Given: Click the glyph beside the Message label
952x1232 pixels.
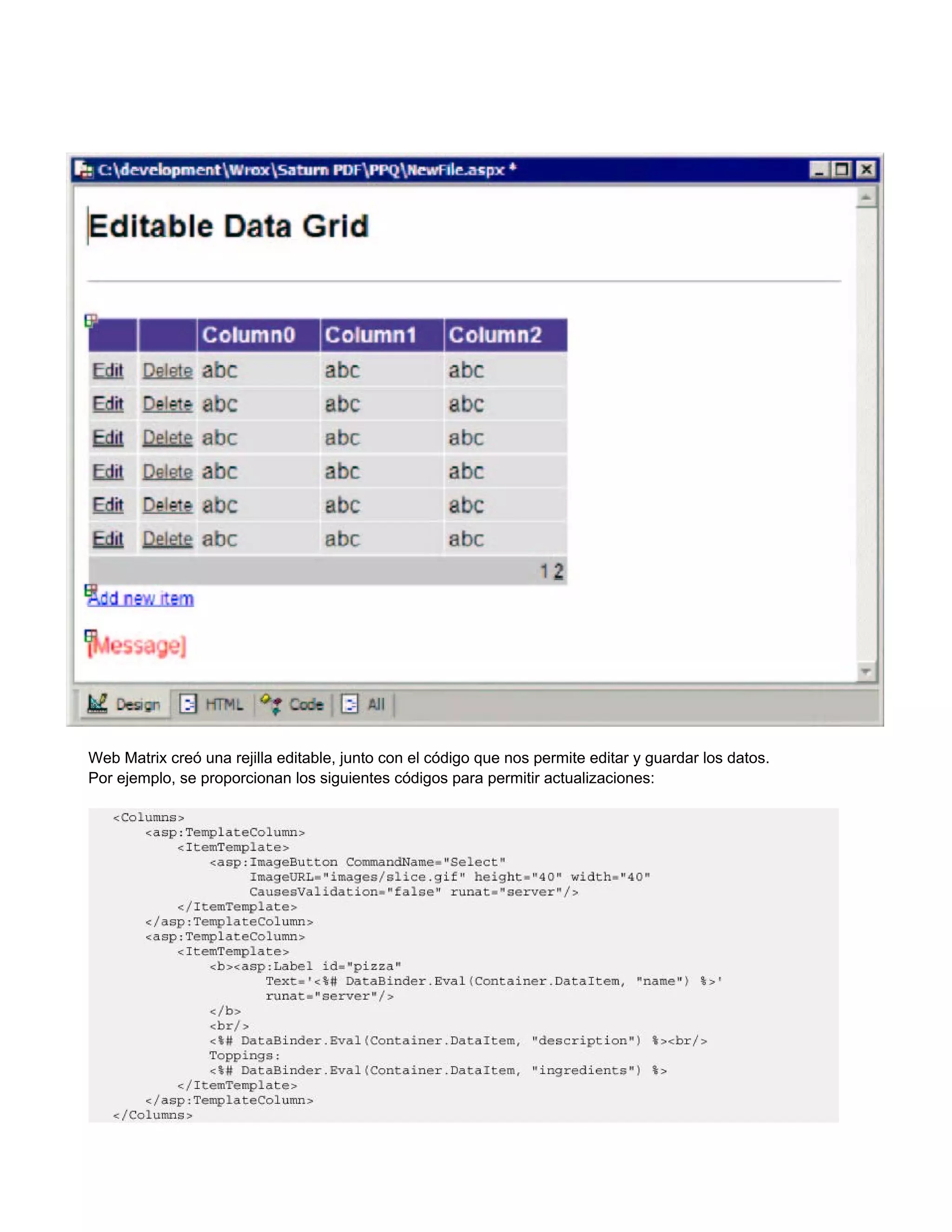Looking at the screenshot, I should click(91, 636).
